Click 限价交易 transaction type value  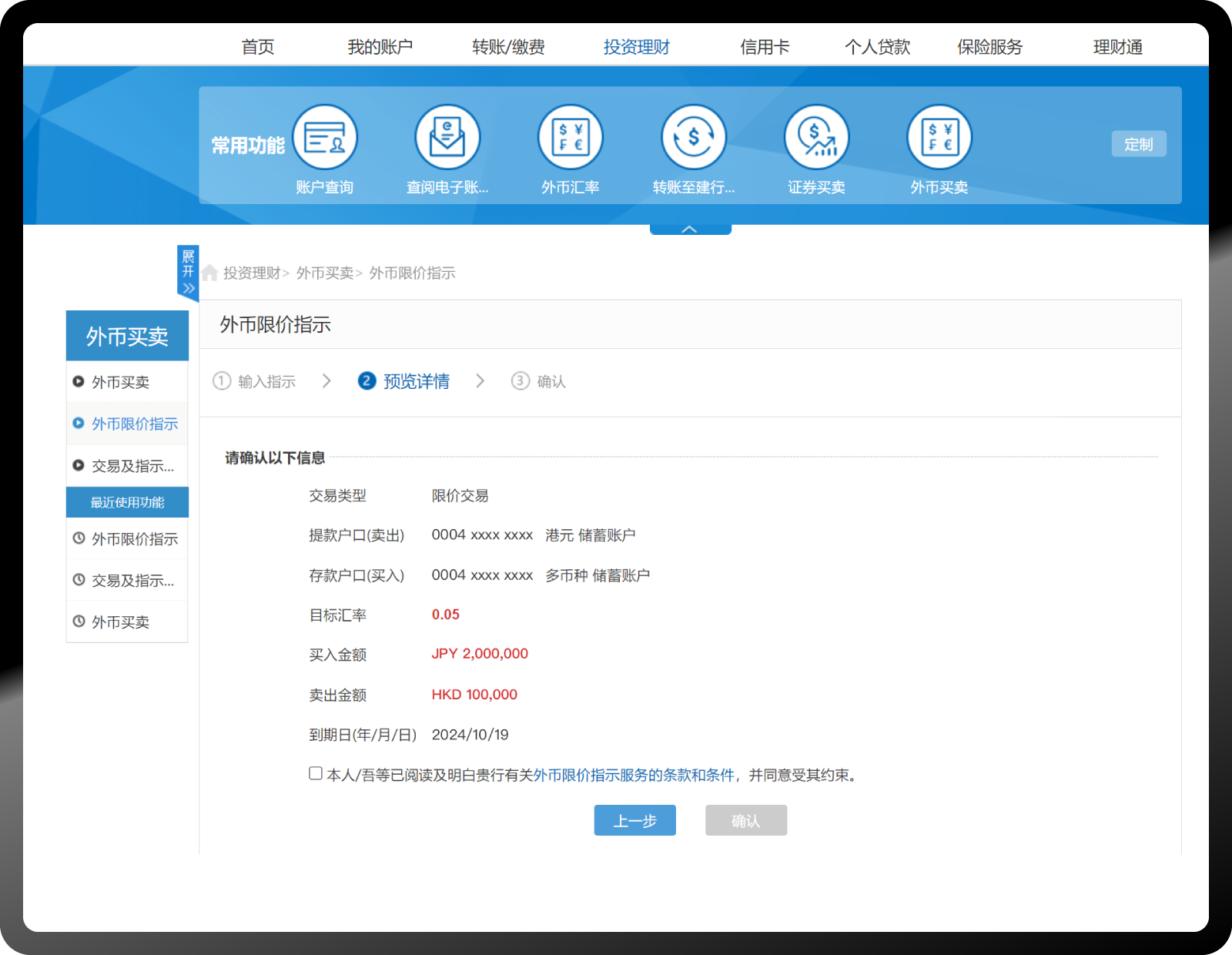(460, 496)
